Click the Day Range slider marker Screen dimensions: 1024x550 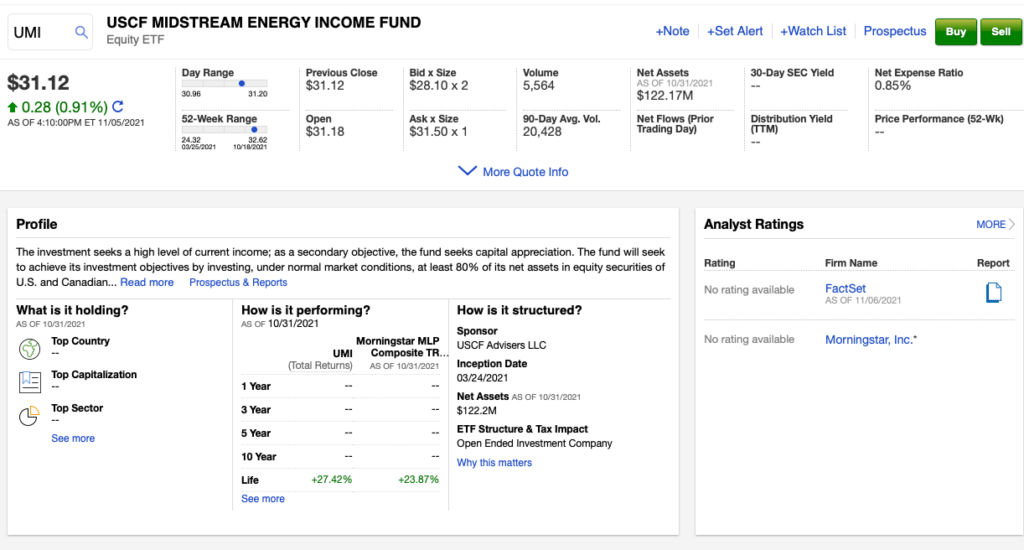click(245, 83)
